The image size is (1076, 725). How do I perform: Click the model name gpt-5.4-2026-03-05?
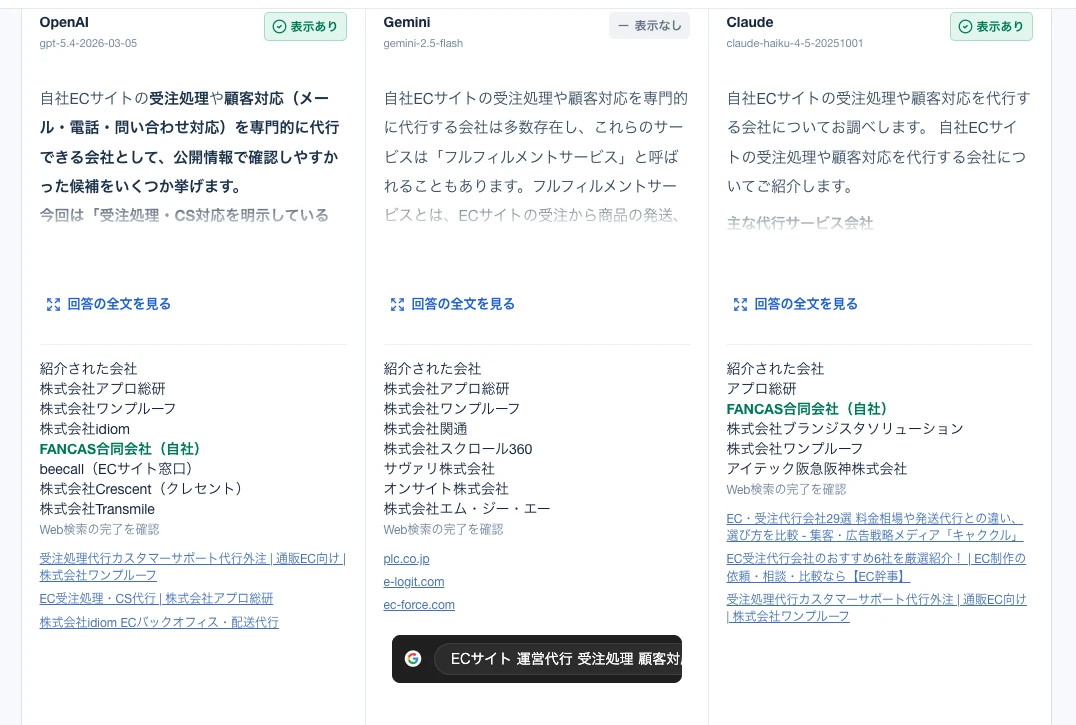coord(89,43)
